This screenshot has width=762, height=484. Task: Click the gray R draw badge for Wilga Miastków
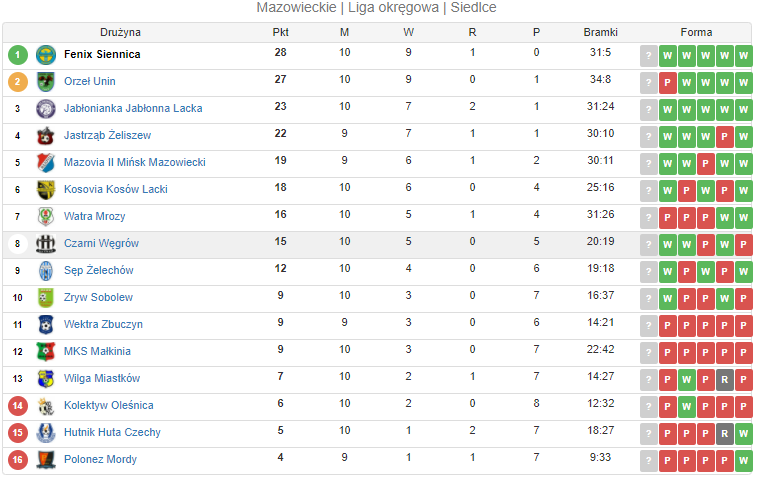(725, 380)
